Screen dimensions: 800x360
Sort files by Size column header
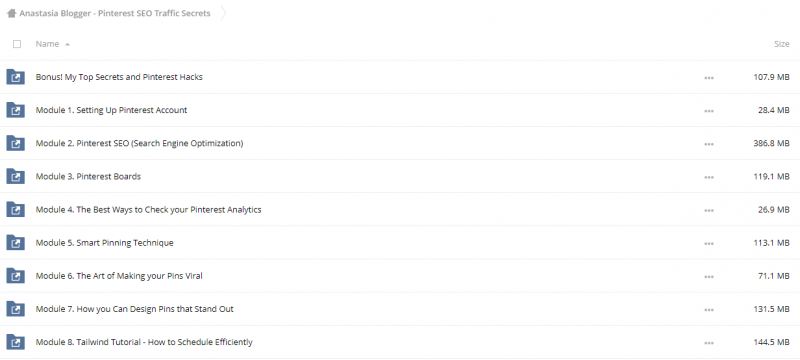click(782, 44)
